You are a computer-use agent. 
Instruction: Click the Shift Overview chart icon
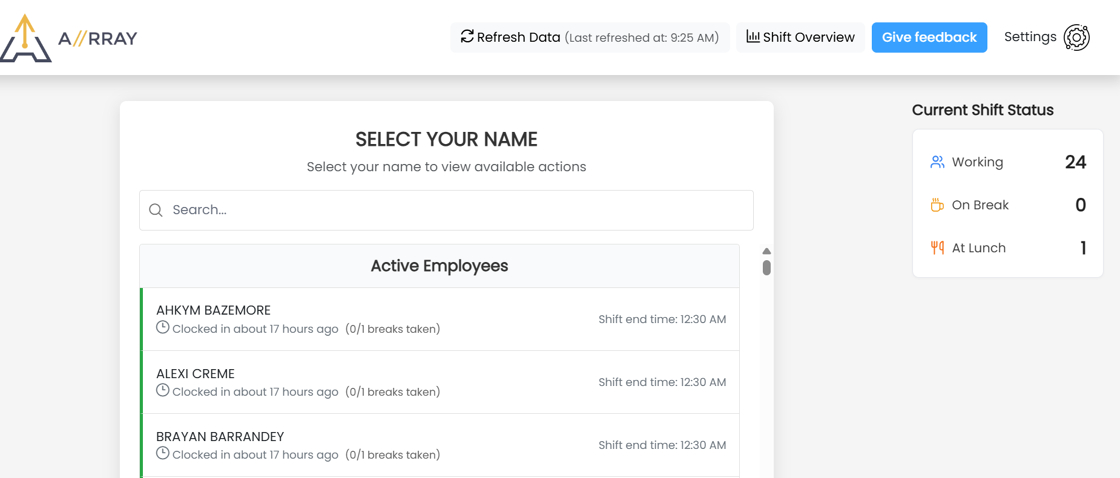point(753,37)
